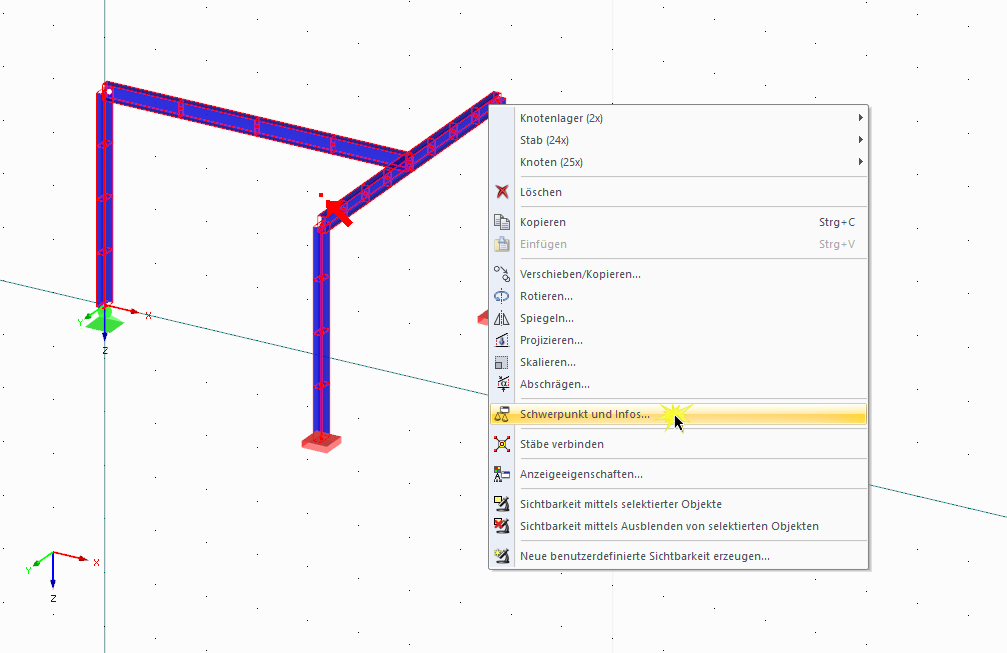Expand the Stab (24x) submenu arrow
Image resolution: width=1007 pixels, height=653 pixels.
tap(860, 140)
